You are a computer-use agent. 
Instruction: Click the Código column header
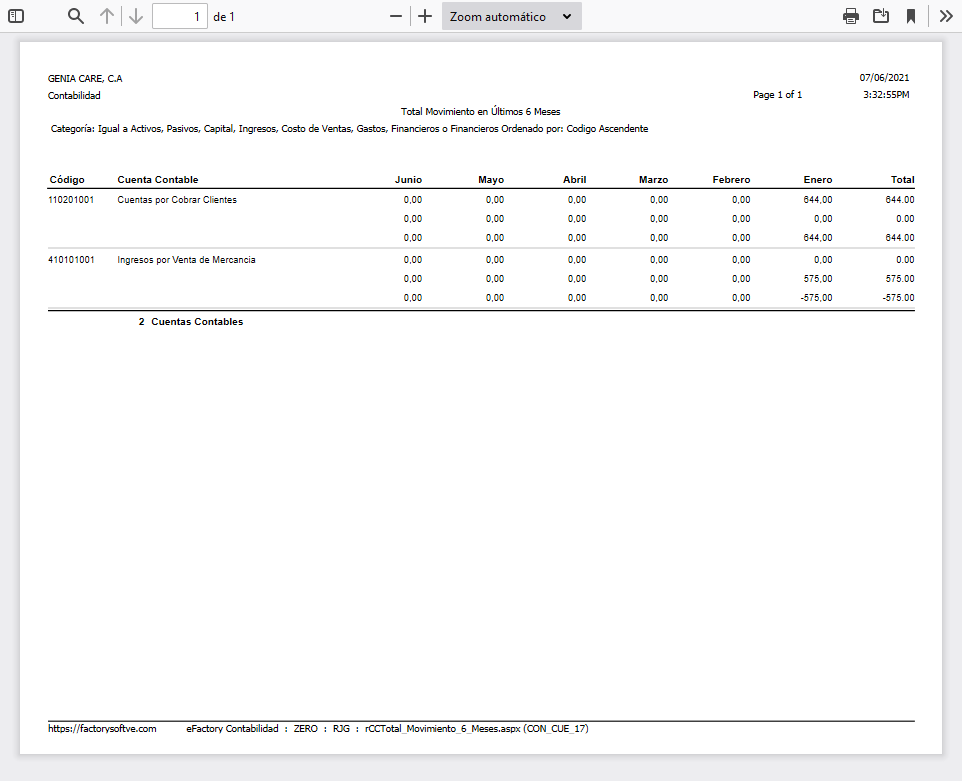66,180
